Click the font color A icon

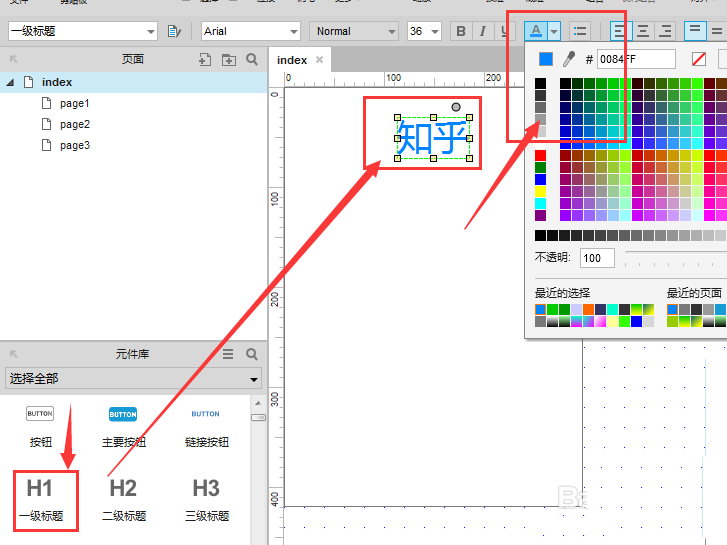click(536, 31)
